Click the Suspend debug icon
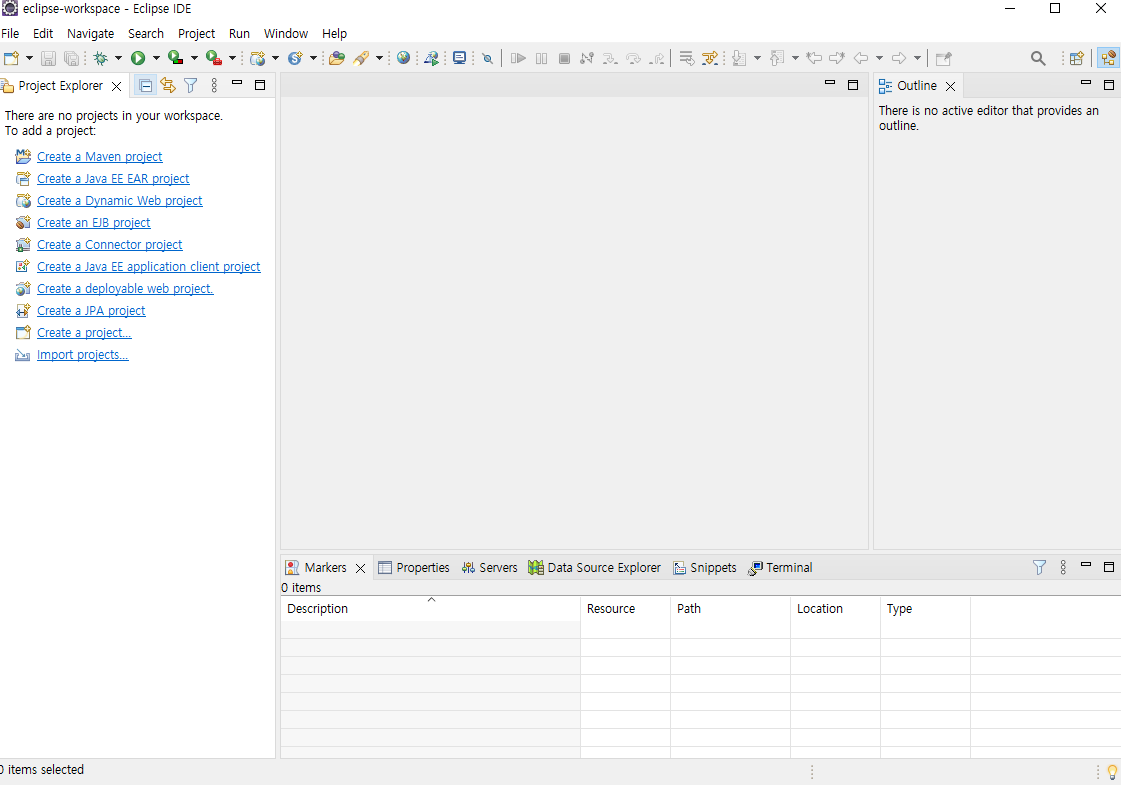This screenshot has width=1121, height=785. coord(542,58)
